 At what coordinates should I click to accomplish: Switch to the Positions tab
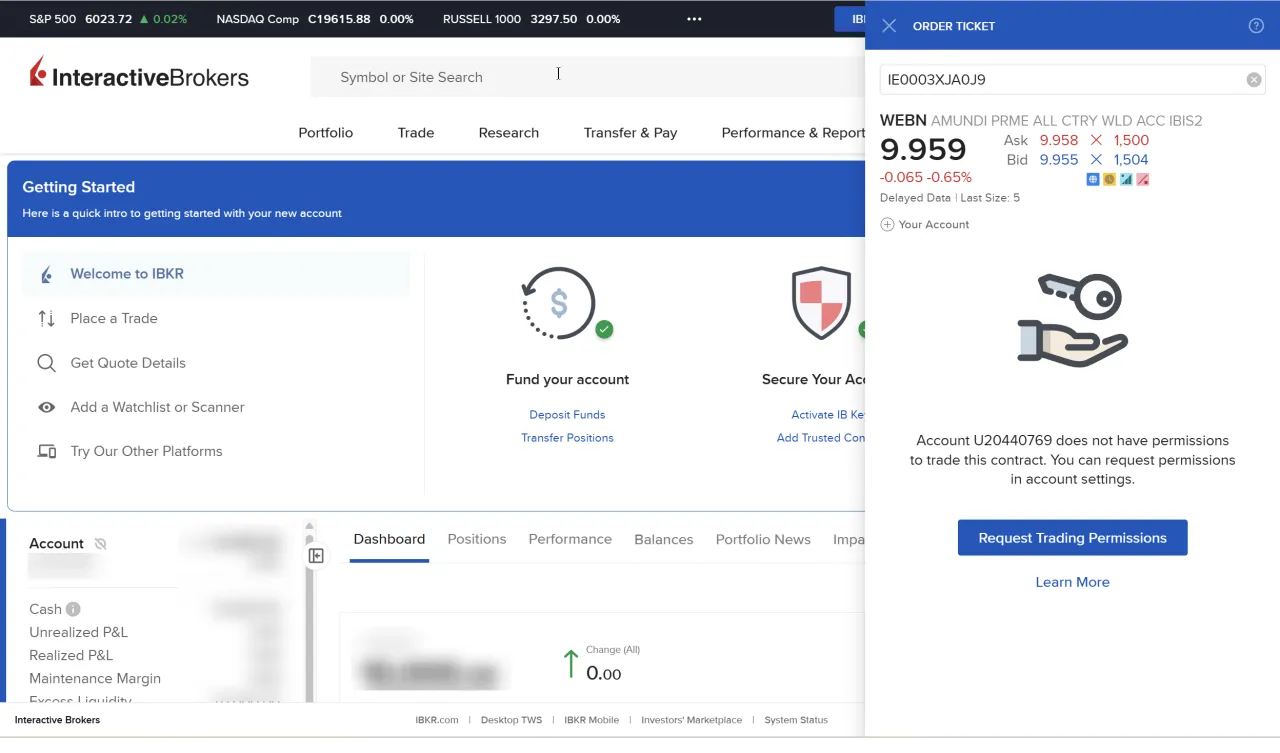tap(477, 539)
